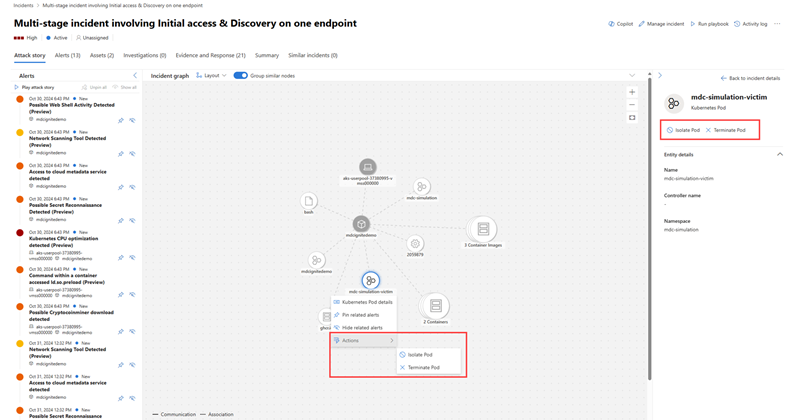Open Kubernetes CPU optimization detected alert
This screenshot has height=420, width=800.
64,242
